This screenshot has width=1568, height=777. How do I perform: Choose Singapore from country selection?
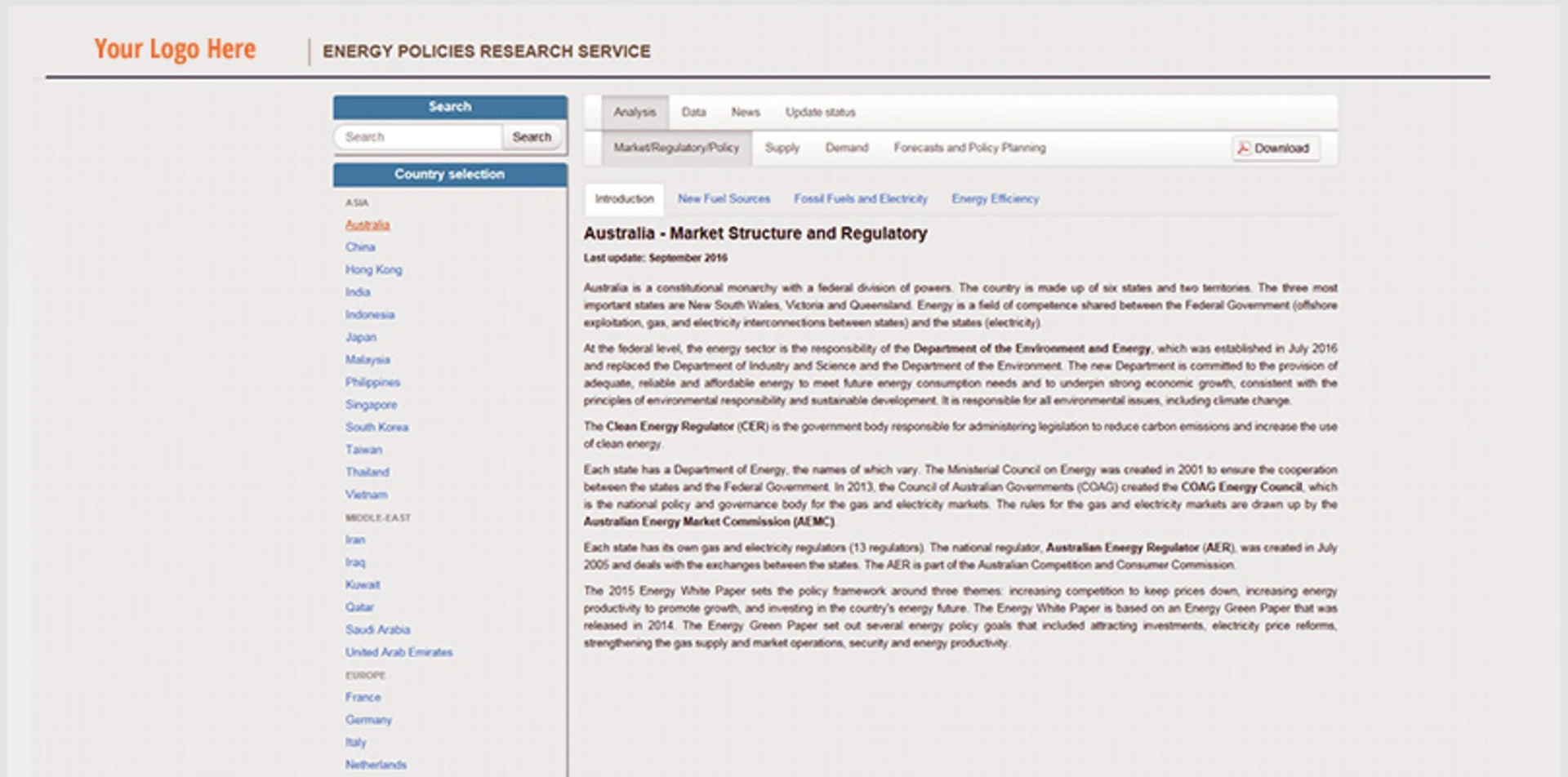pos(371,404)
